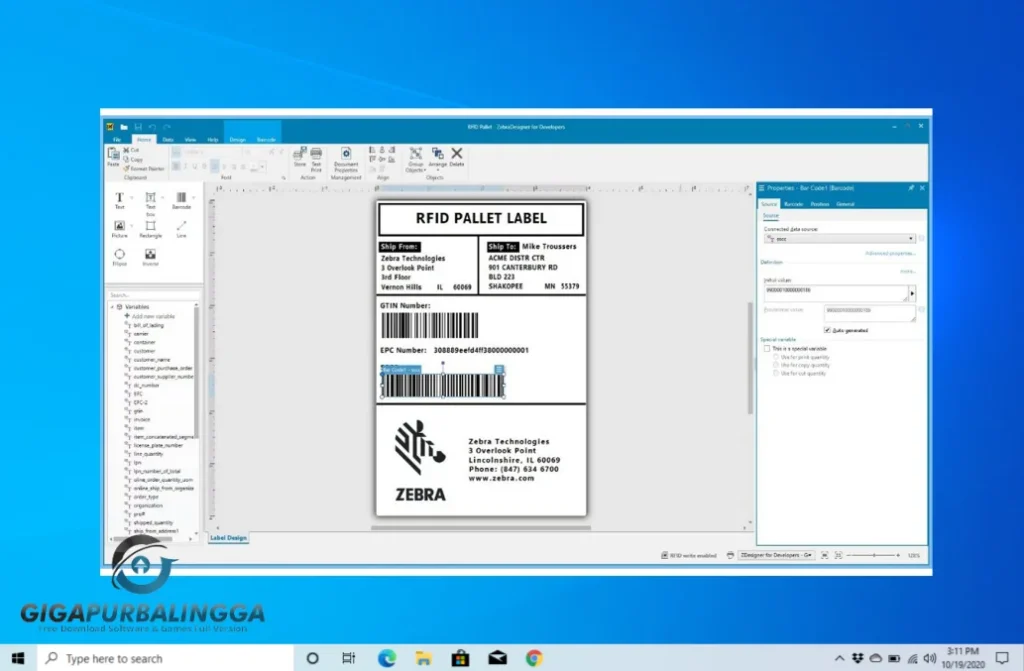Choose the Rectangle drawing tool

point(150,229)
